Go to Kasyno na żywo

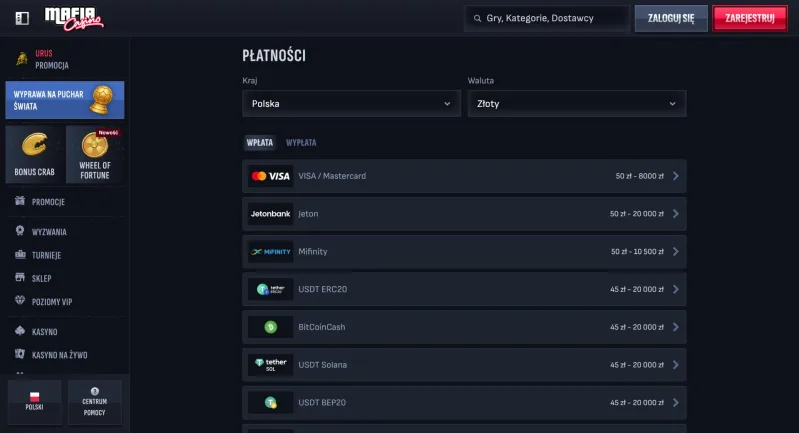pyautogui.click(x=60, y=355)
